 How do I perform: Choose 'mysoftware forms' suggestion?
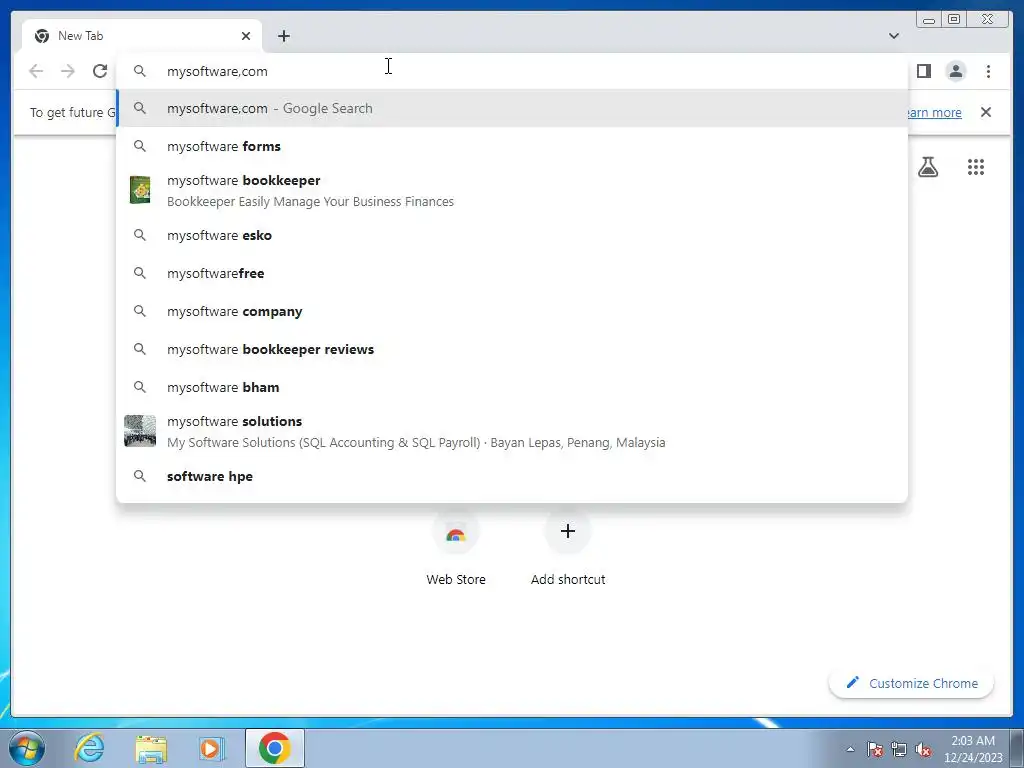(x=512, y=146)
